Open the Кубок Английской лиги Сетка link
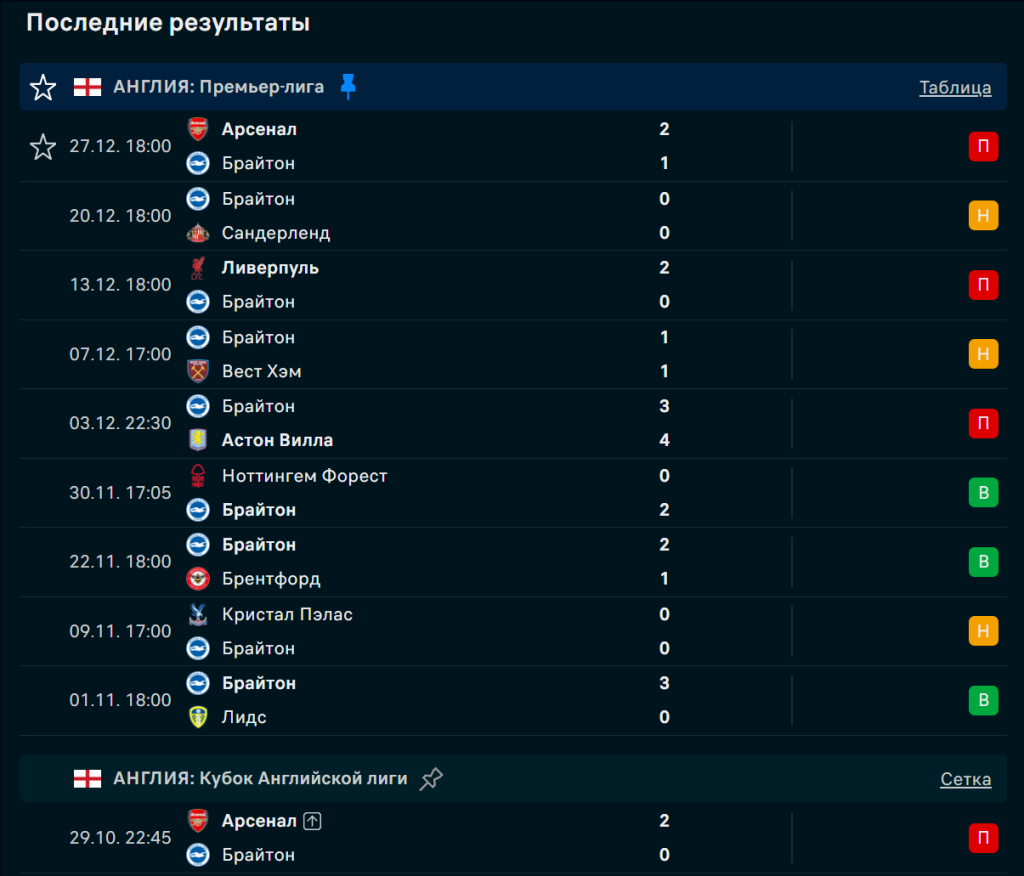Viewport: 1024px width, 876px height. [x=965, y=779]
